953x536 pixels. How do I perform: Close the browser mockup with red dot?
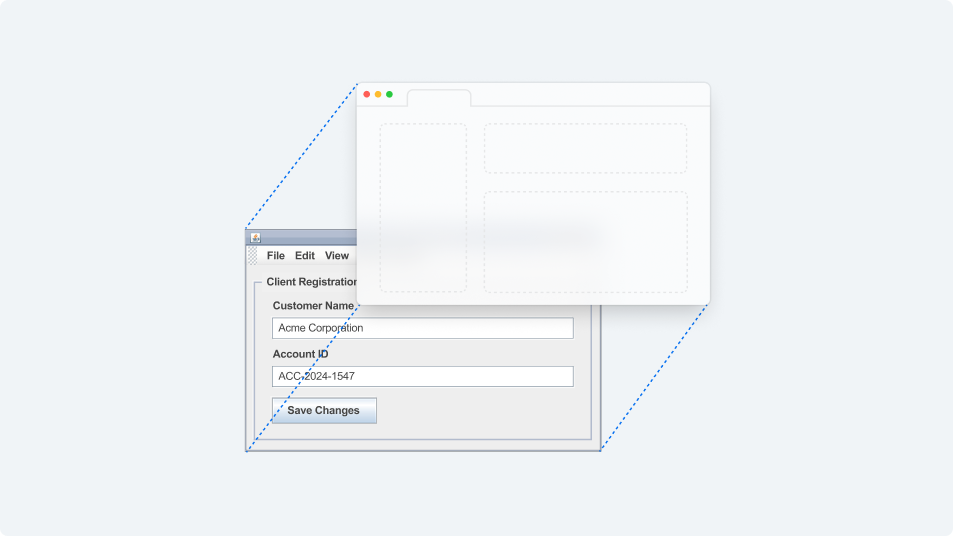(x=366, y=94)
